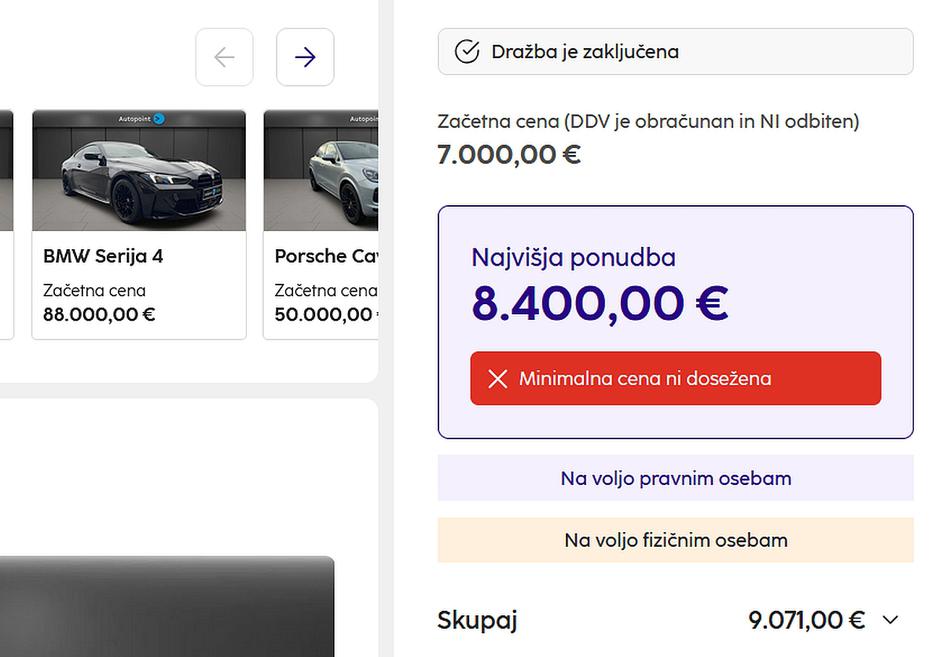This screenshot has width=943, height=657.
Task: Click the 8.400,00 € highest bid amount
Action: [600, 304]
